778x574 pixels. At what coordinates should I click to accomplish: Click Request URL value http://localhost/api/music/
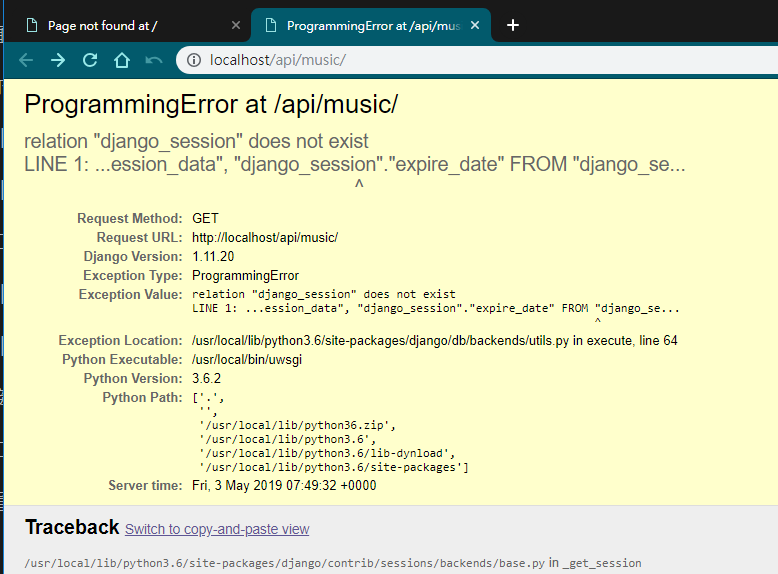coord(265,238)
